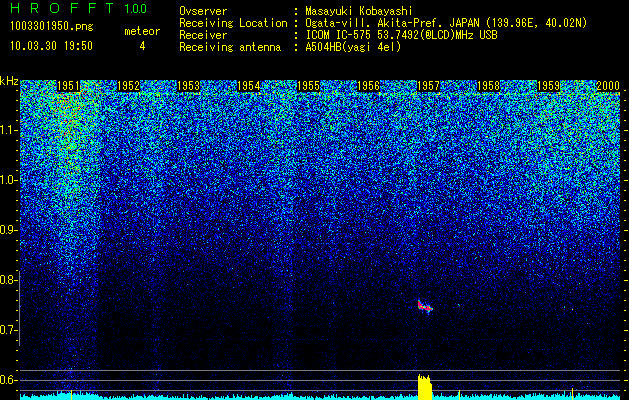This screenshot has height=400, width=629.
Task: Click the kHz axis unit label
Action: tap(9, 81)
